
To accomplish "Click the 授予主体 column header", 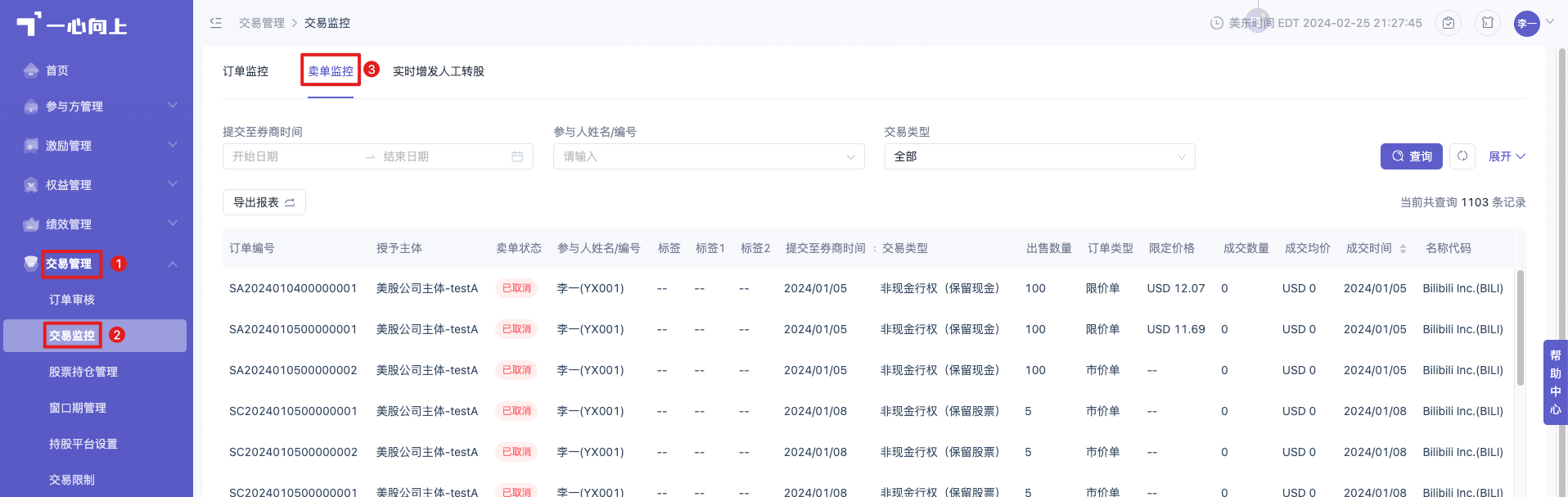I will (399, 248).
